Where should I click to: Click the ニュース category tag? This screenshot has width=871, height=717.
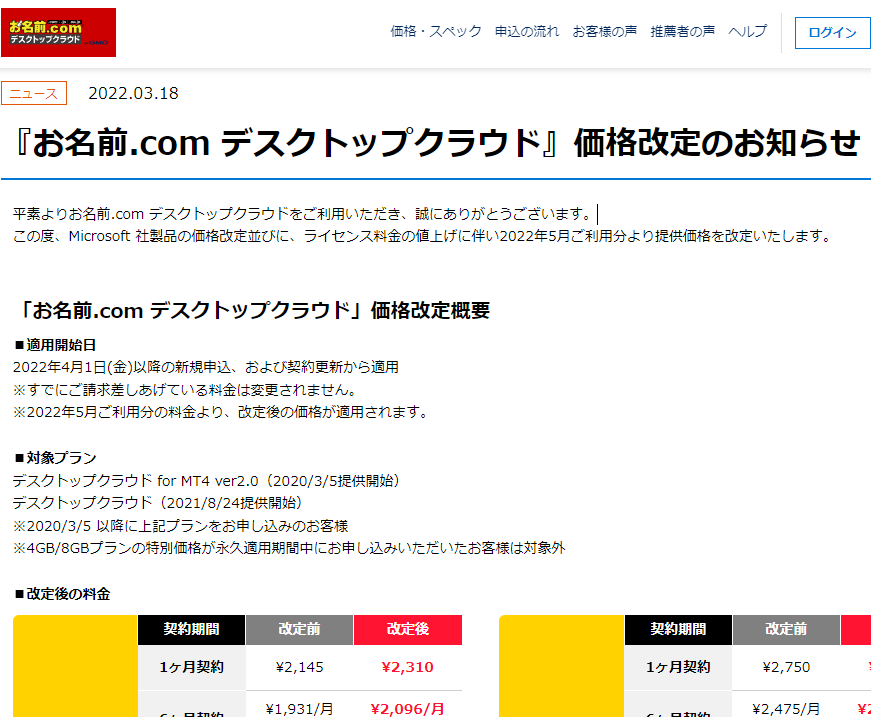[x=34, y=93]
